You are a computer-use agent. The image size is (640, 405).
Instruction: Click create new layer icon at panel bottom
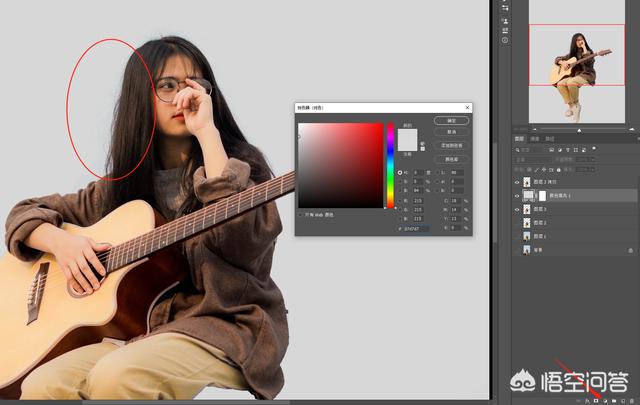tap(623, 401)
